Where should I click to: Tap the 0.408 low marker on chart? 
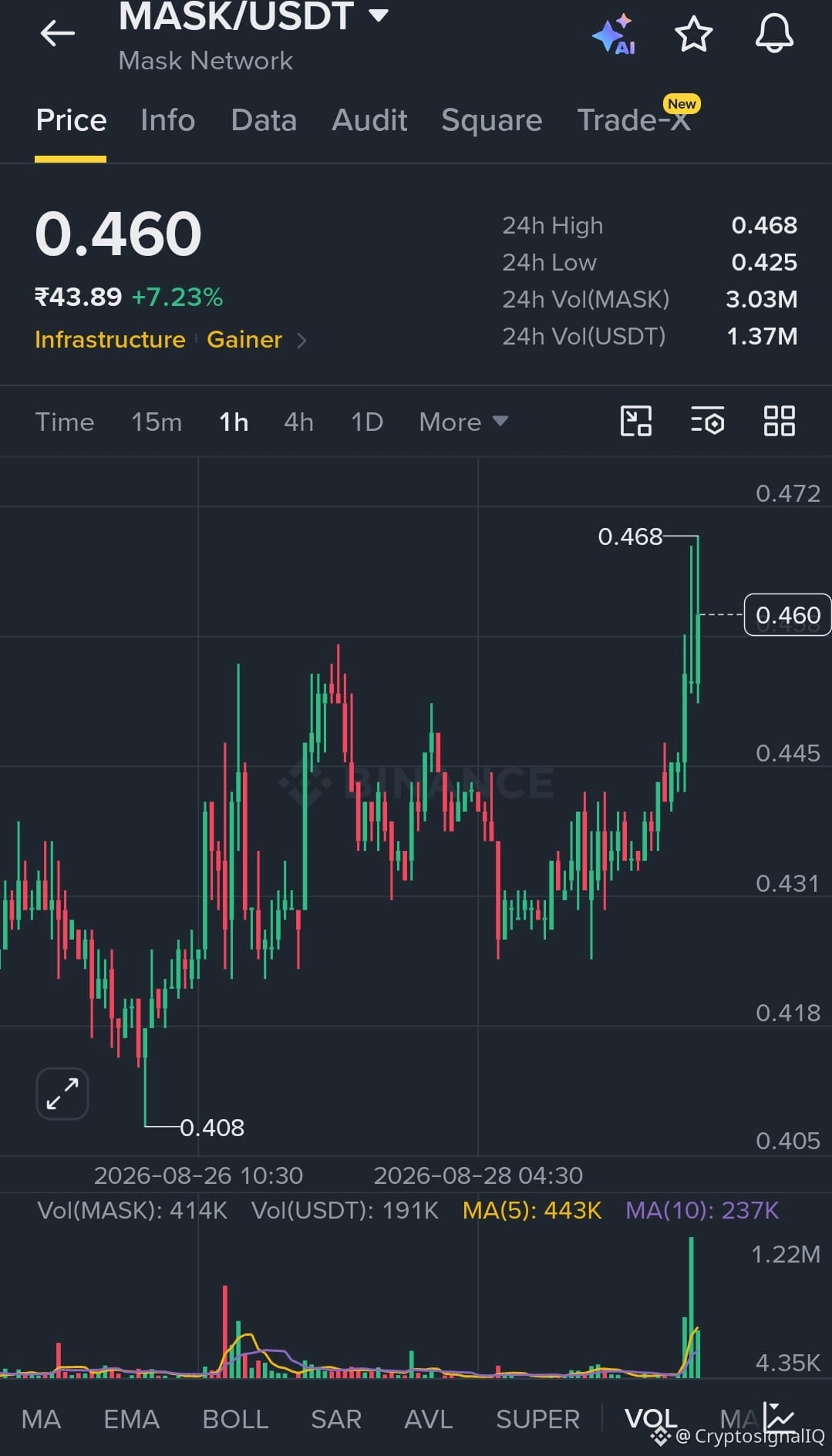click(x=212, y=1128)
